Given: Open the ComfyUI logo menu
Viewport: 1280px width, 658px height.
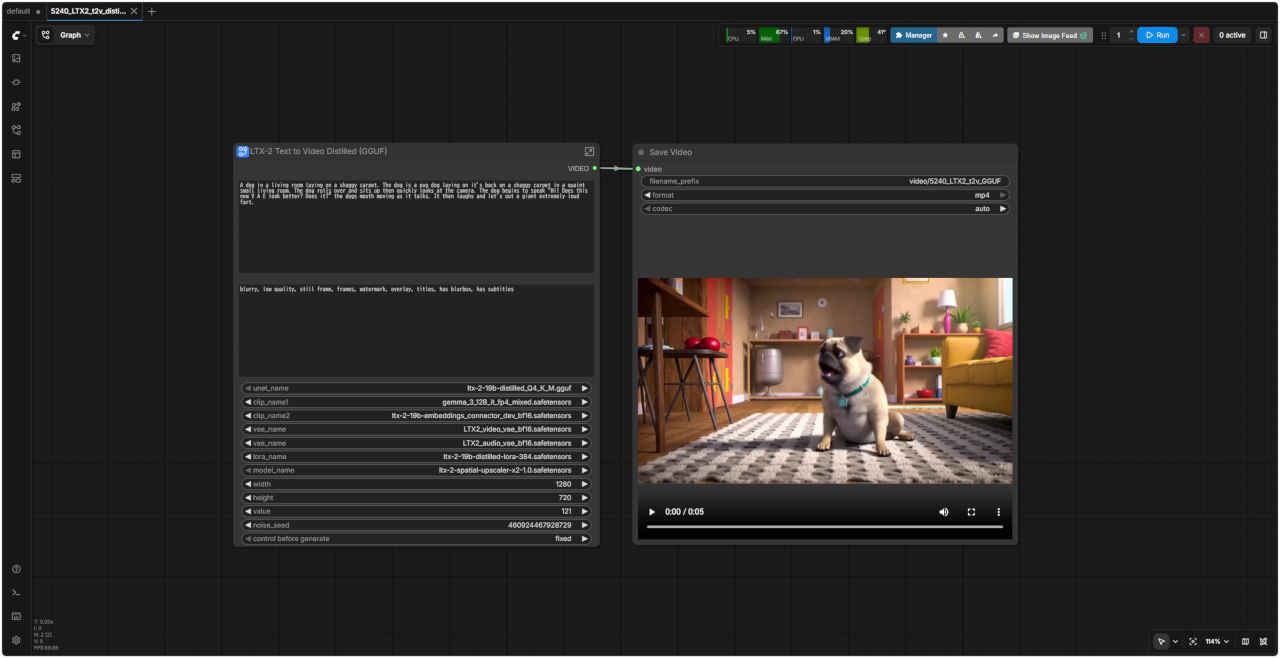Looking at the screenshot, I should [x=16, y=35].
